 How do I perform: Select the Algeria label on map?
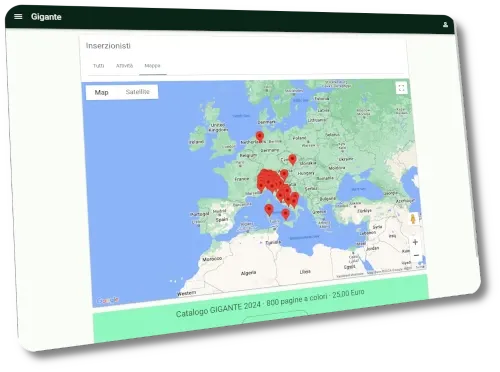pyautogui.click(x=248, y=273)
